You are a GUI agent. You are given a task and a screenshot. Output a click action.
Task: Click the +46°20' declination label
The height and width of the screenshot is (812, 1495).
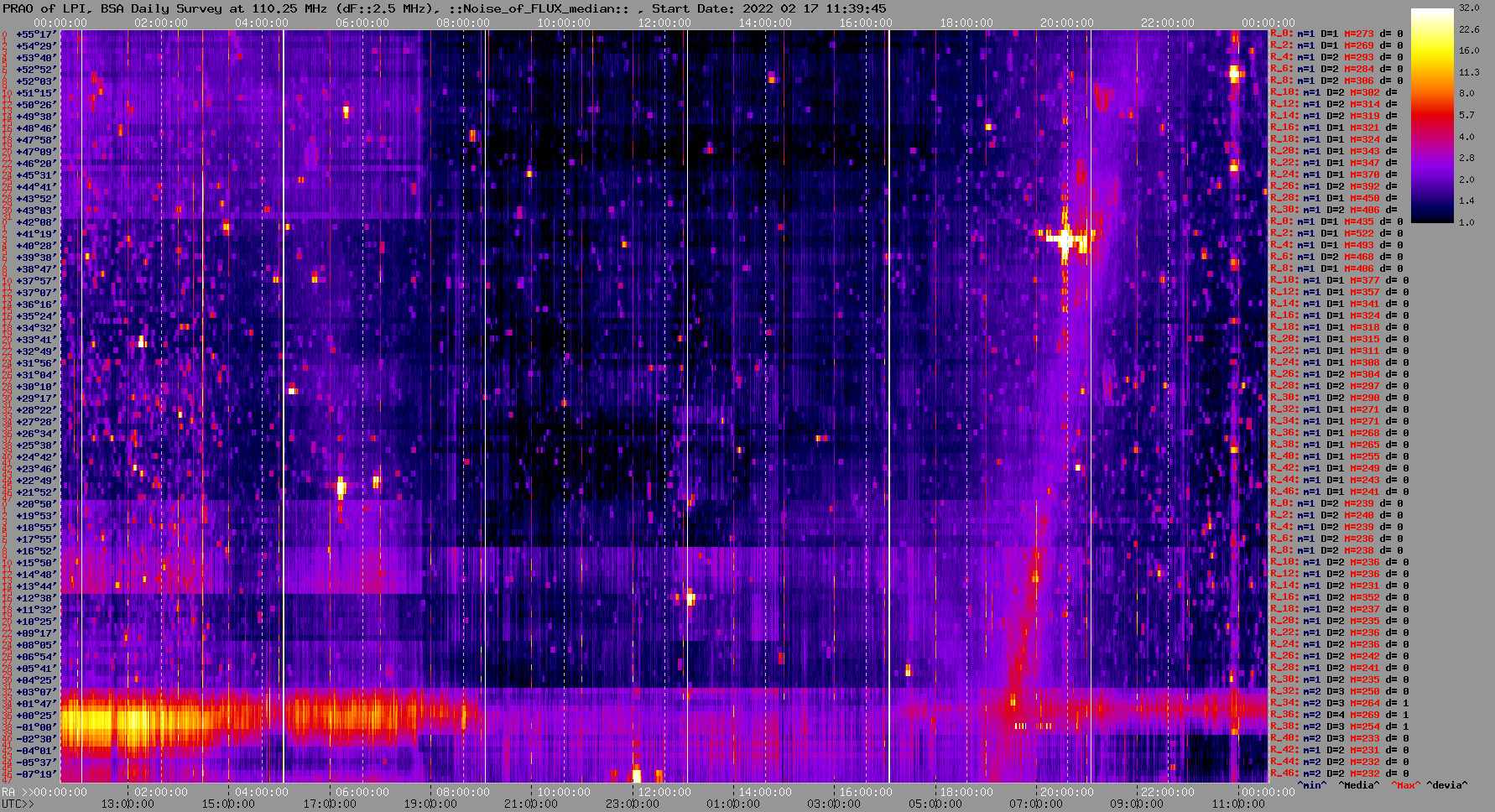(35, 164)
